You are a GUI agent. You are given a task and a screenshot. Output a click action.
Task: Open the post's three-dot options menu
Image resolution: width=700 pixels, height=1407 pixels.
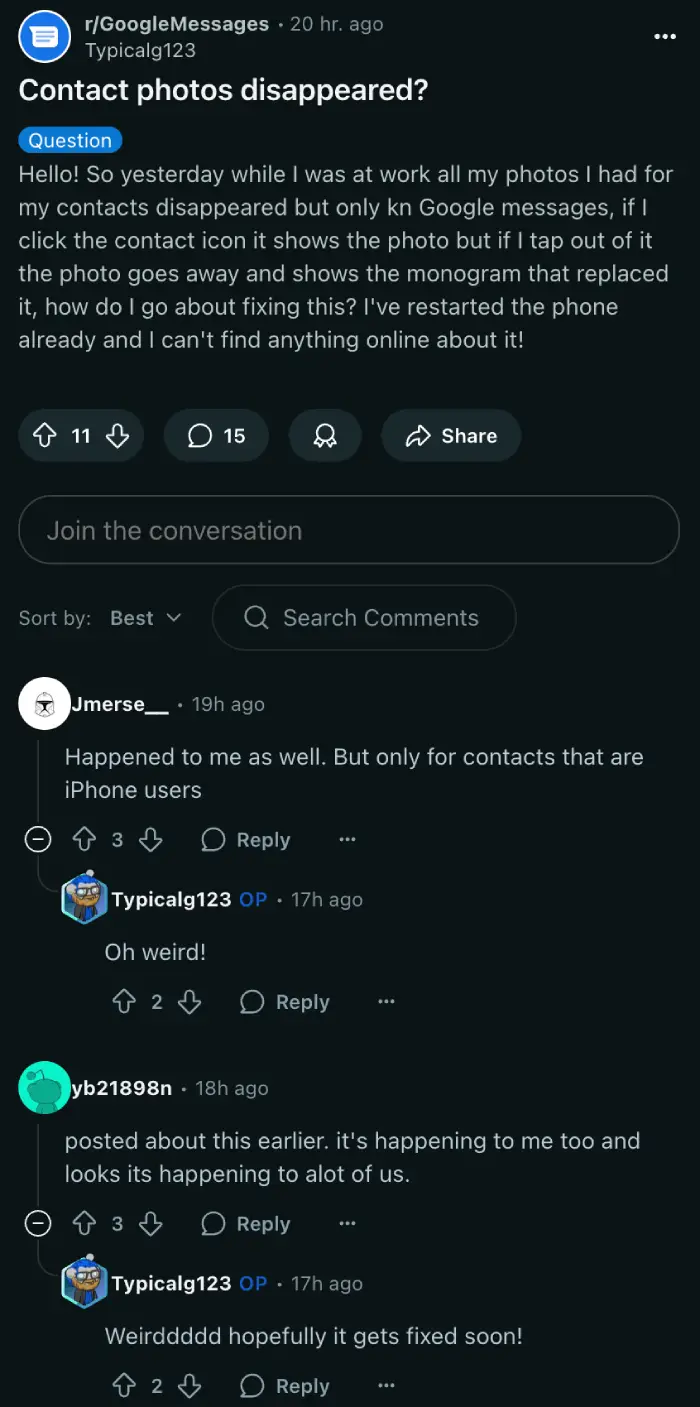(x=665, y=36)
